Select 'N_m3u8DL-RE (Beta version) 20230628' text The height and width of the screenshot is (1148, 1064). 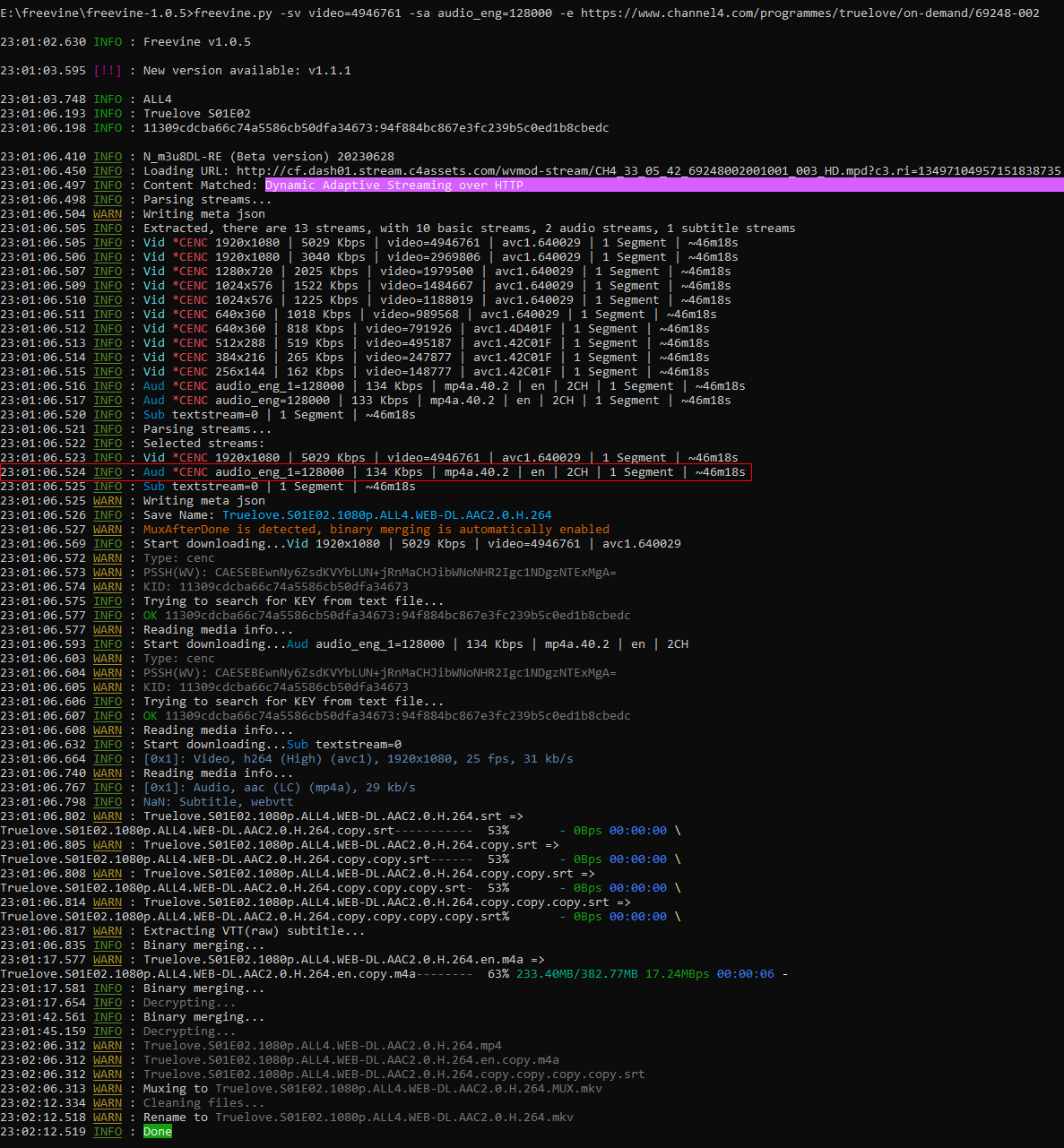click(x=269, y=157)
